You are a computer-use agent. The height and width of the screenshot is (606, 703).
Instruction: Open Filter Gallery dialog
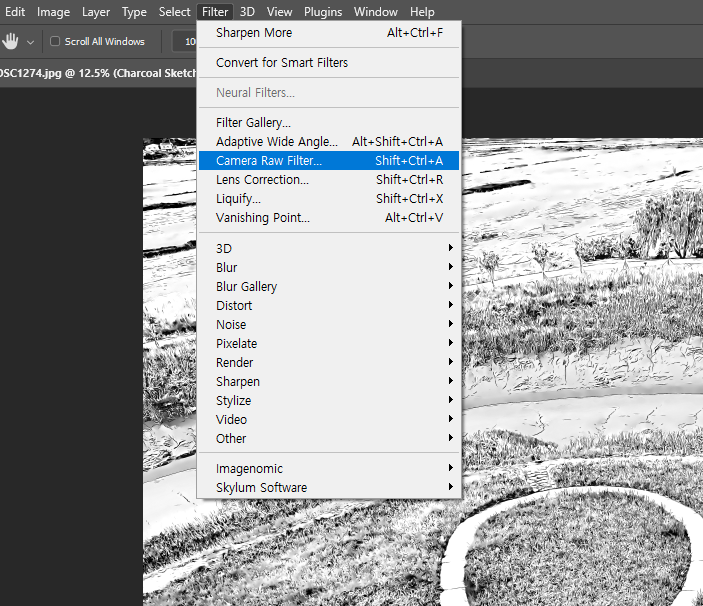click(329, 122)
